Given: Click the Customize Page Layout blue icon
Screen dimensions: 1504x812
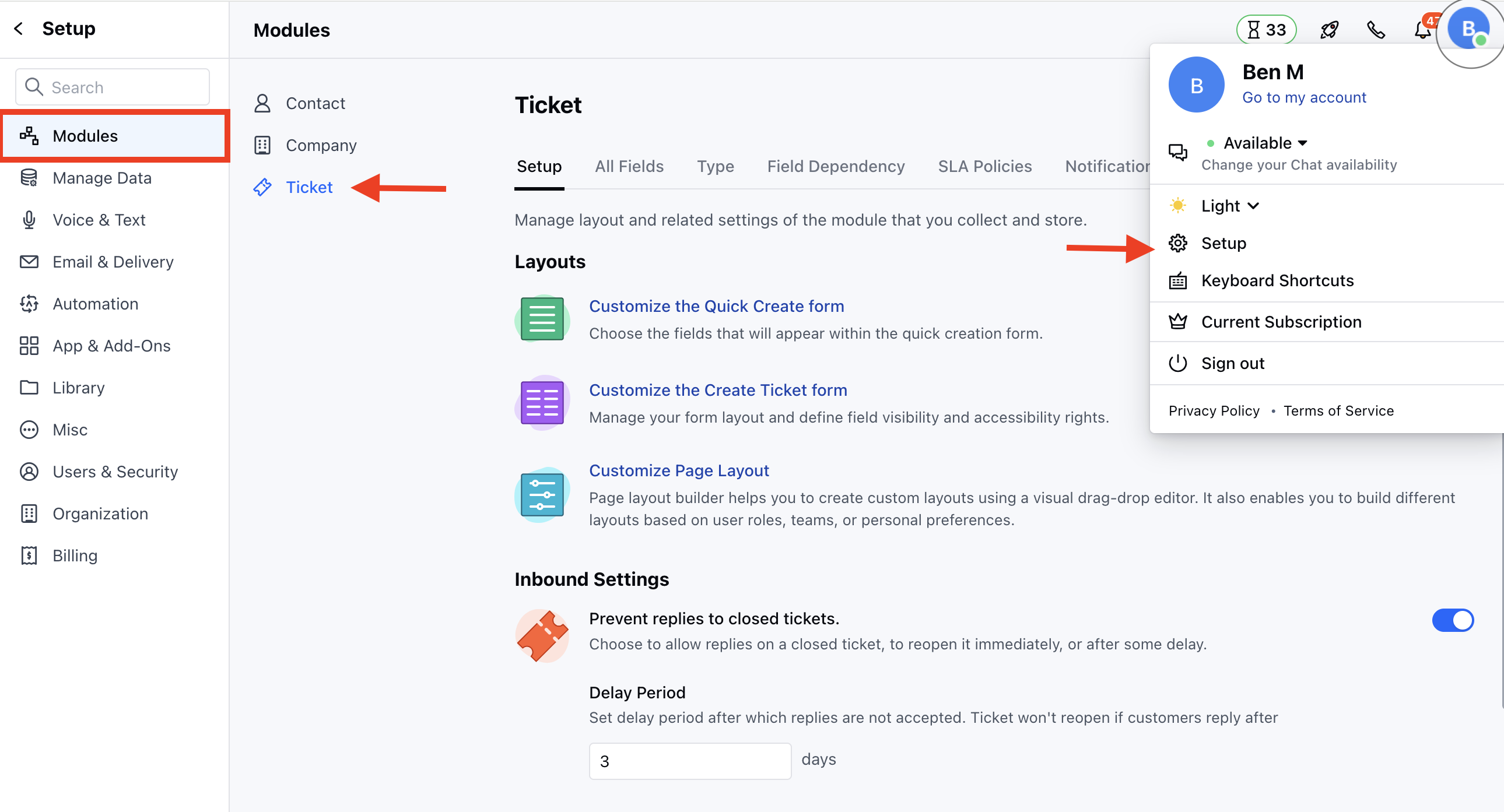Looking at the screenshot, I should click(x=541, y=494).
